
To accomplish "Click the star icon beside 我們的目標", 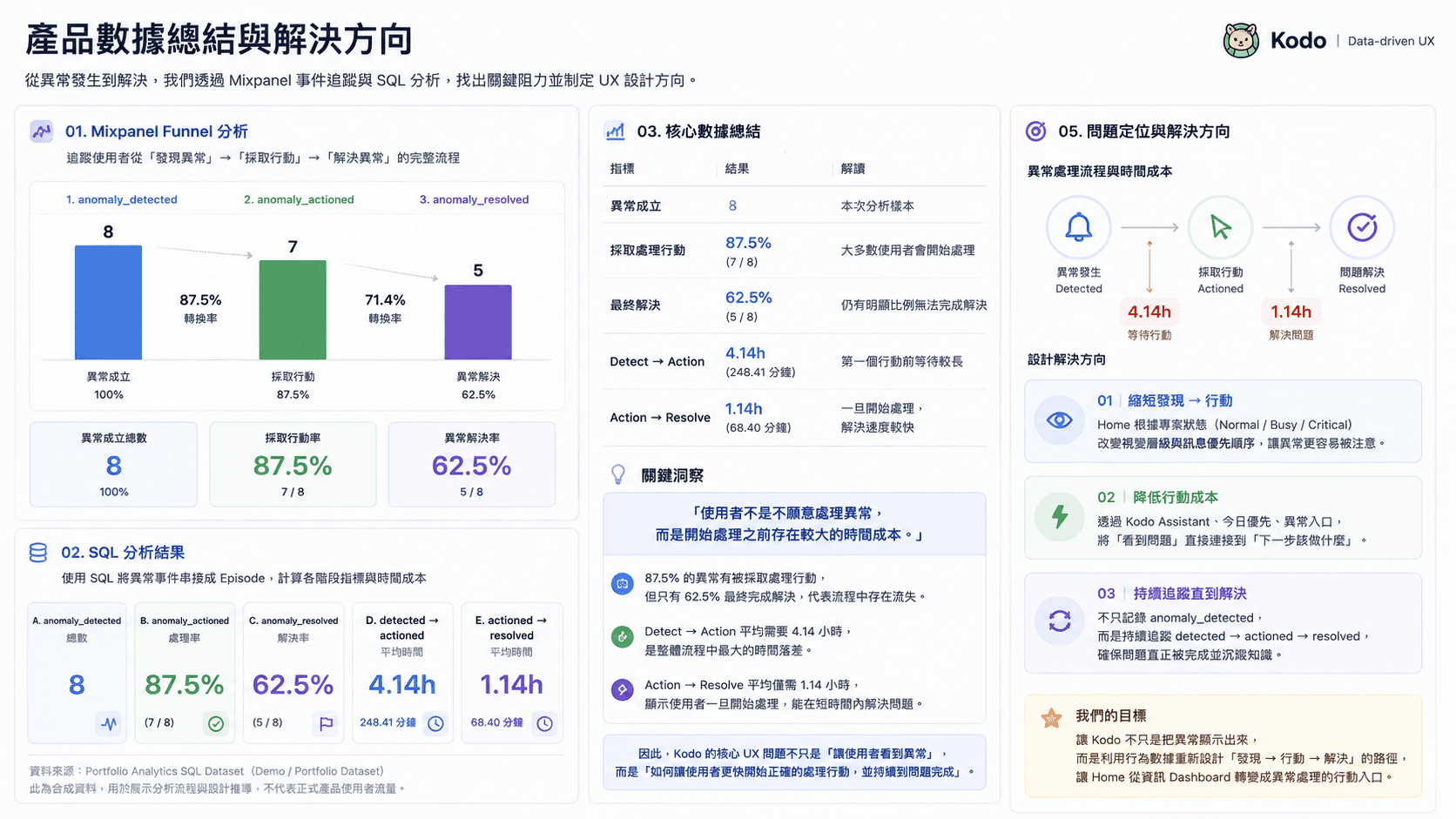I will click(x=1051, y=718).
